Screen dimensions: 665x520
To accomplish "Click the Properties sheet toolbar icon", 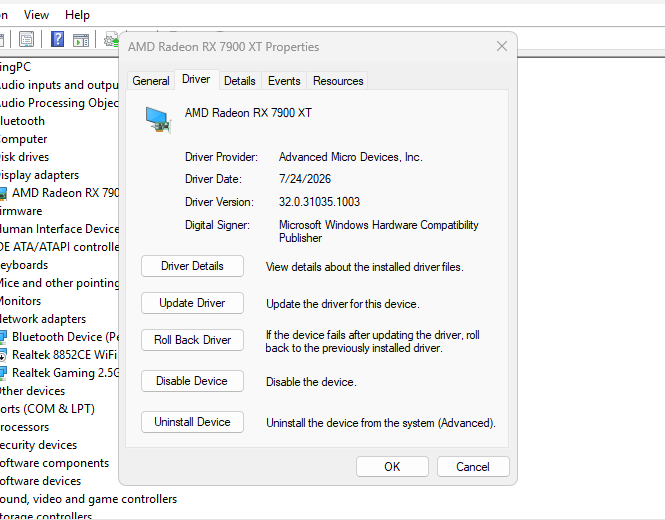I will coord(26,39).
